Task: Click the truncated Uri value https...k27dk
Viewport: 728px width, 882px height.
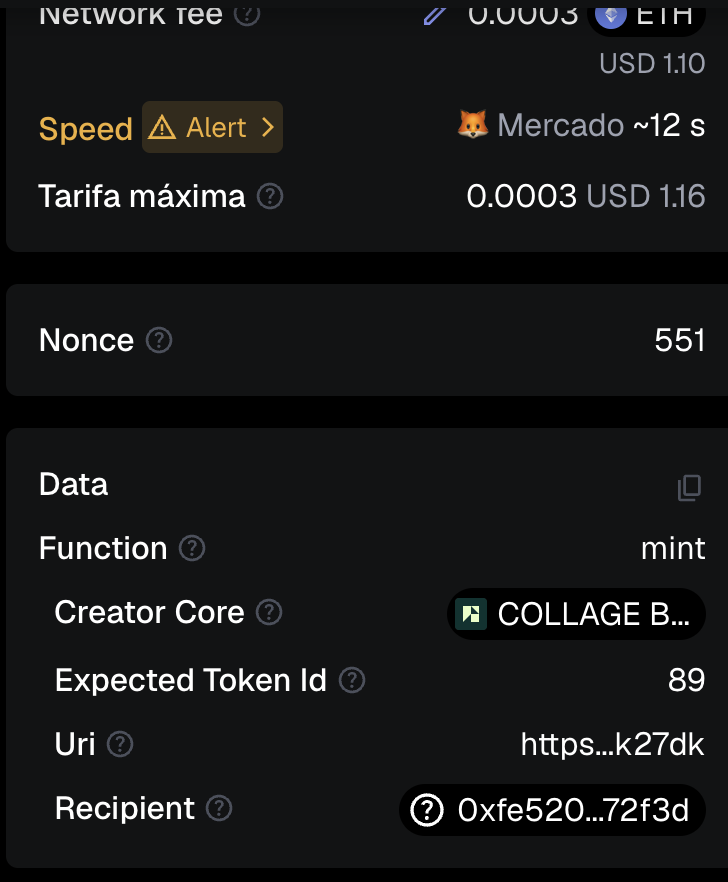Action: click(612, 745)
